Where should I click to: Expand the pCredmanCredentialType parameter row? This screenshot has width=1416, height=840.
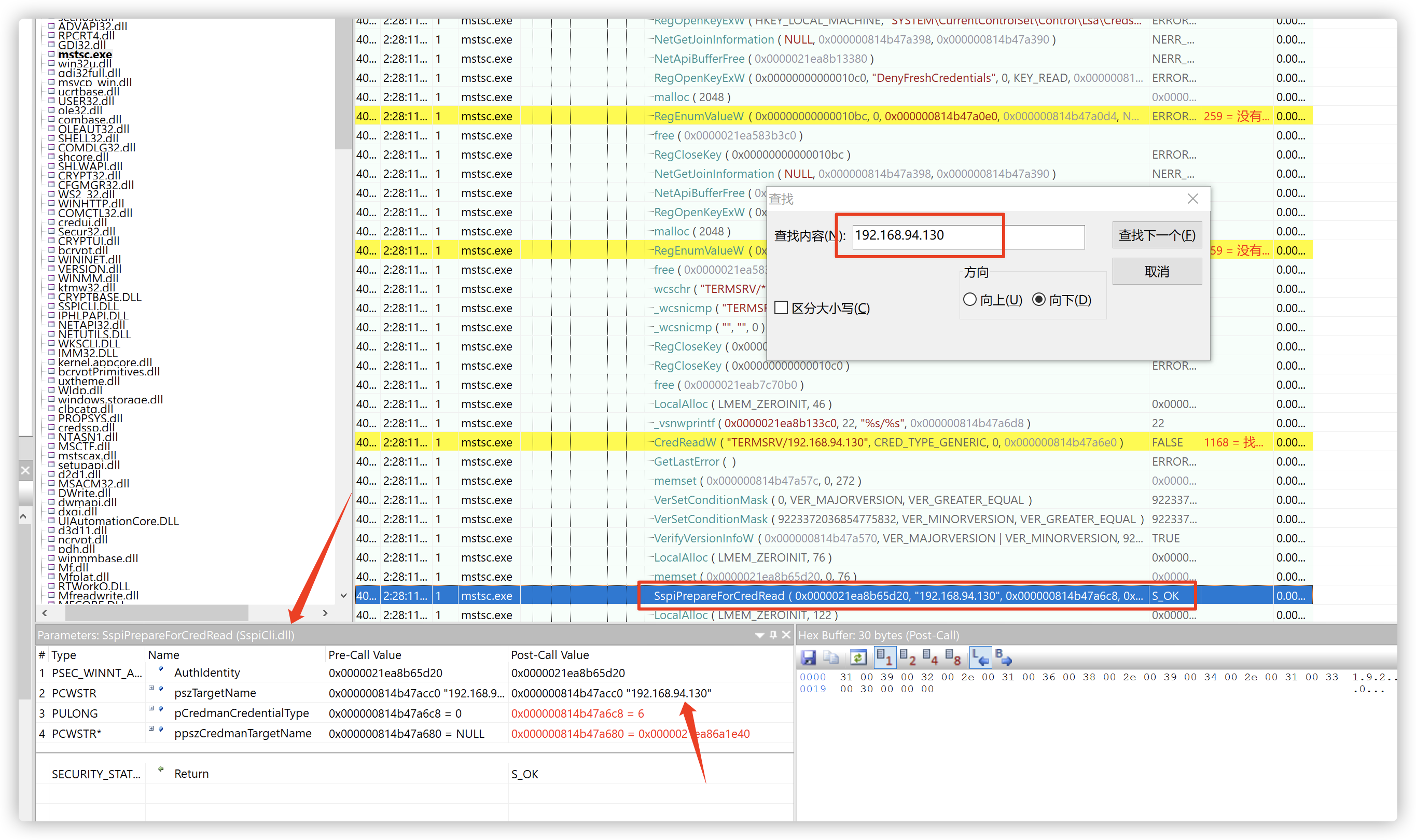coord(151,709)
